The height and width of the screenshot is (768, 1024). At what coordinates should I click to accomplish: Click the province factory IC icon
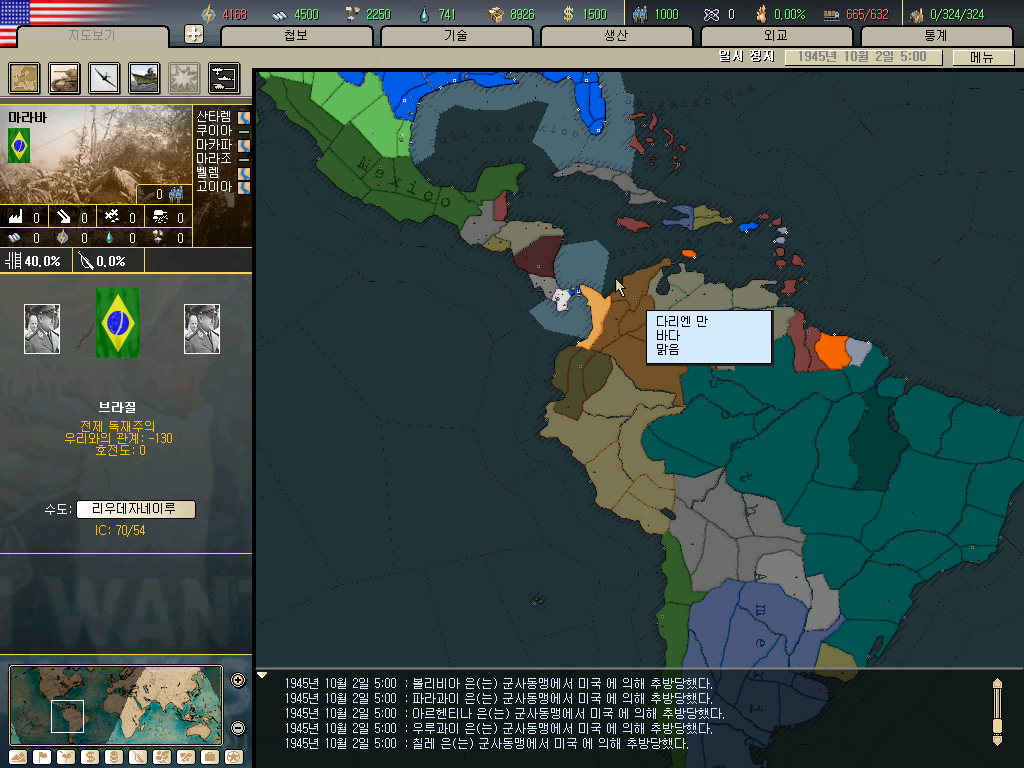[x=16, y=216]
